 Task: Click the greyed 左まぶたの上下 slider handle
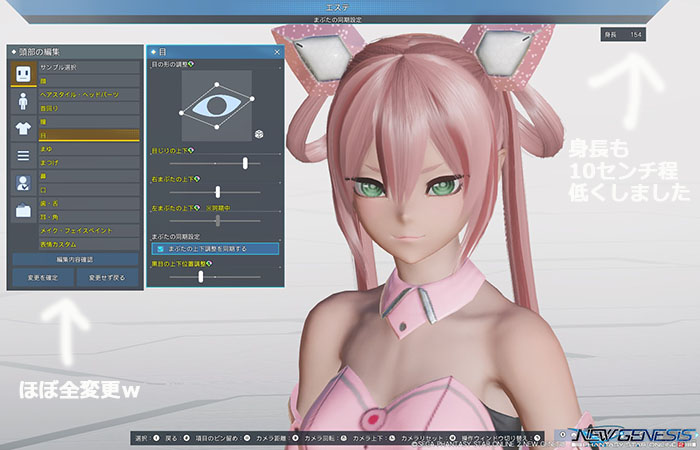pos(217,221)
